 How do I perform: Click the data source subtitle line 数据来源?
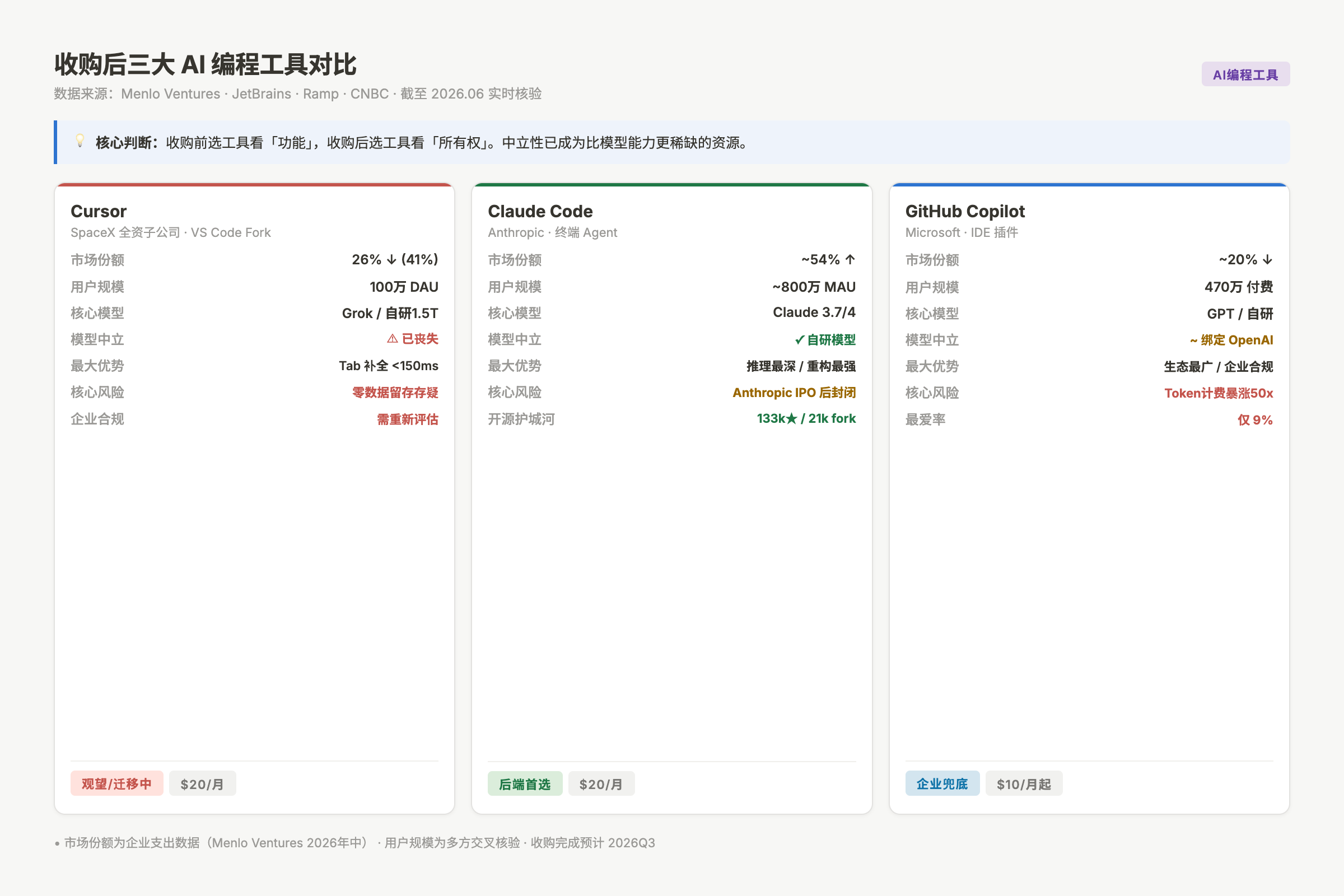[298, 94]
